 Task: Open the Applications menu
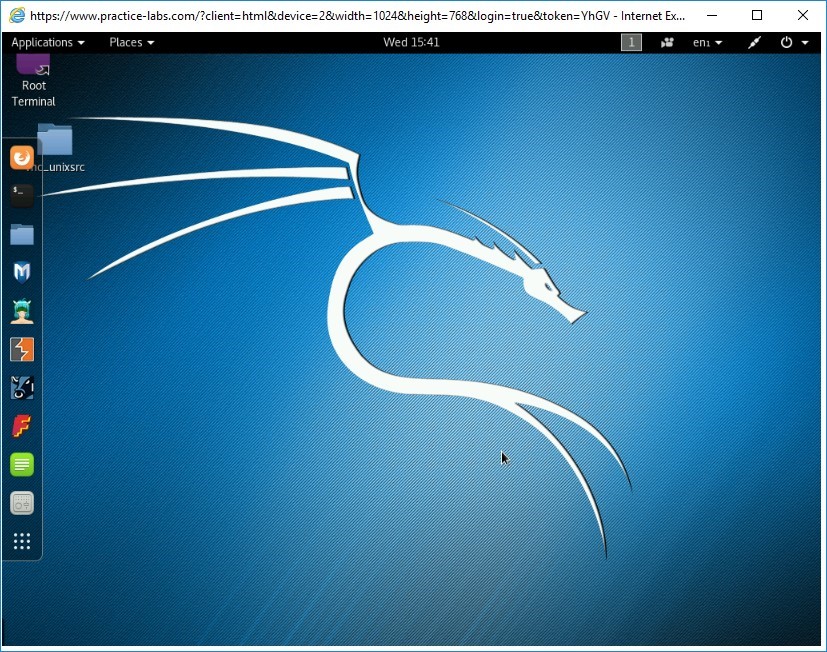(x=47, y=42)
